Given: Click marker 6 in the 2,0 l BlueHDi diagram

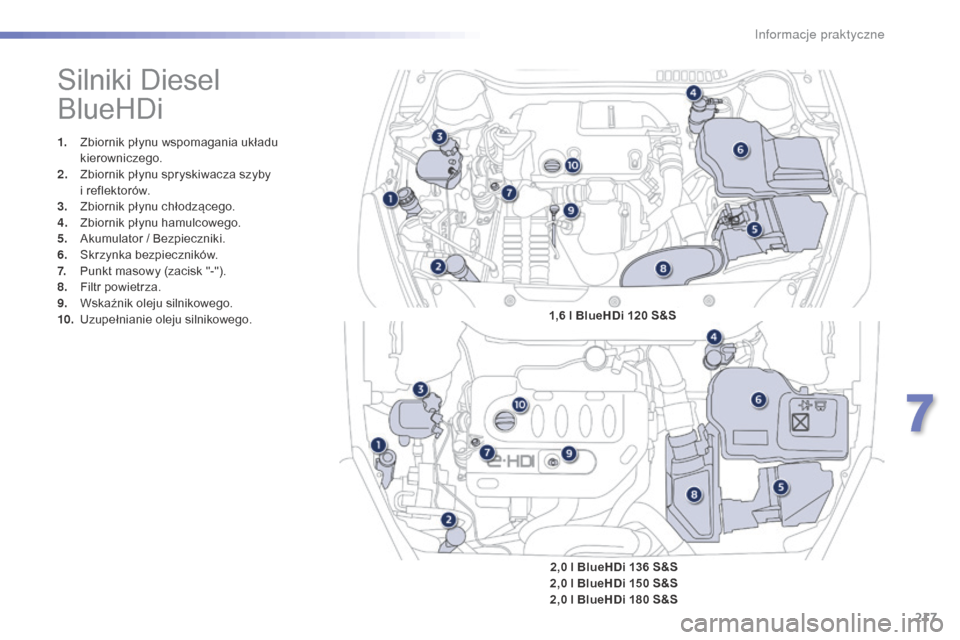Looking at the screenshot, I should [759, 400].
